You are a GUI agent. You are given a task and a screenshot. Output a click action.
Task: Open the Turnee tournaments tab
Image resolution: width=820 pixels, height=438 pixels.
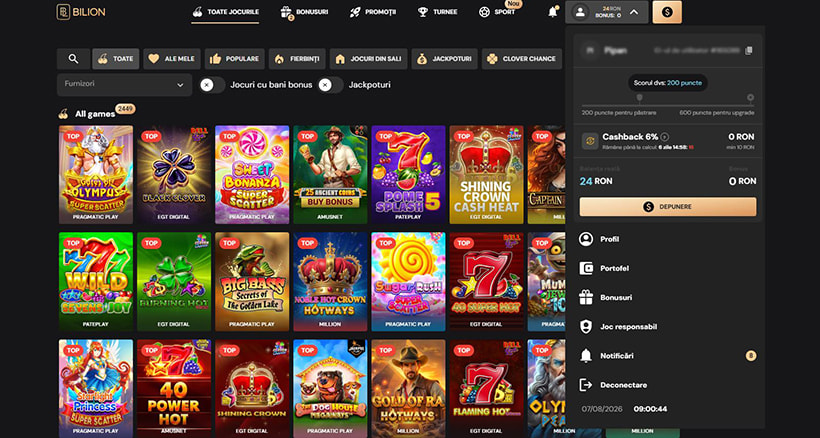click(x=437, y=12)
